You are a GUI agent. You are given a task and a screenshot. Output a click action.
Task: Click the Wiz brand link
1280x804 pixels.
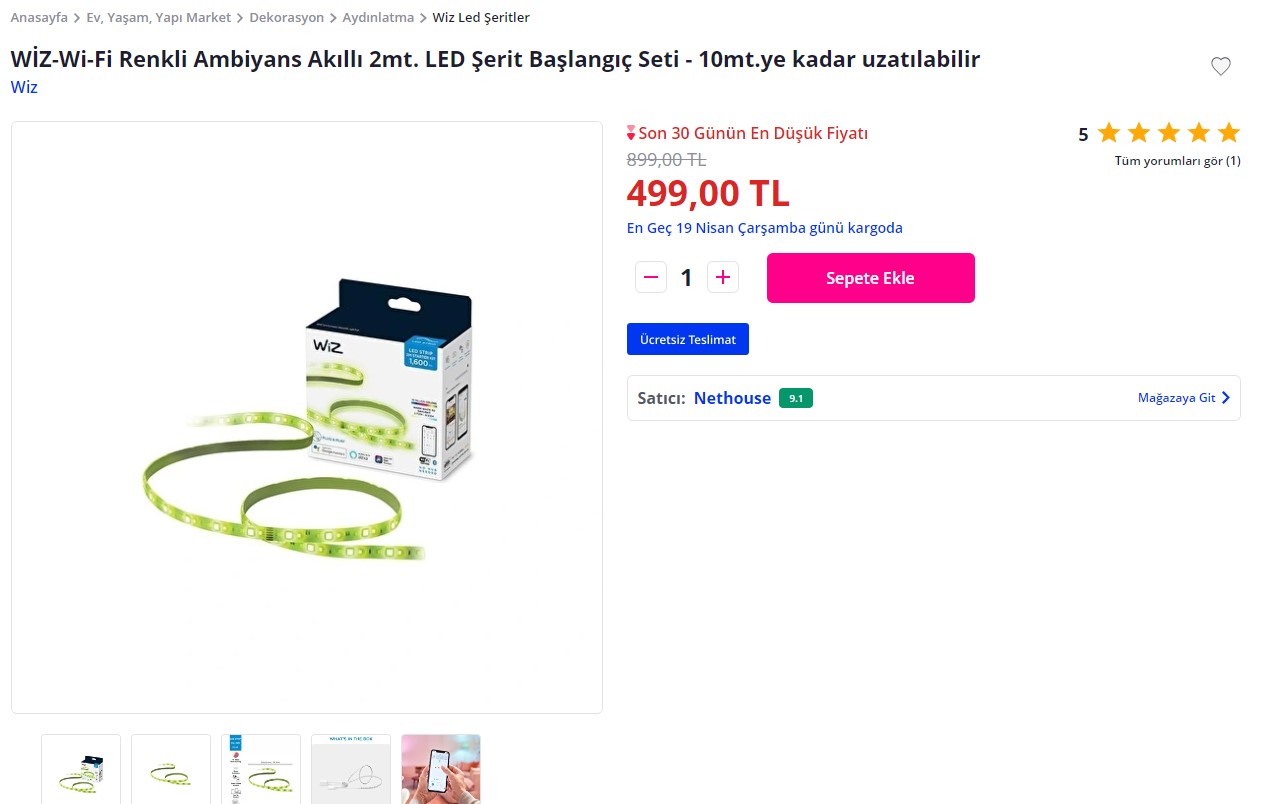tap(24, 87)
